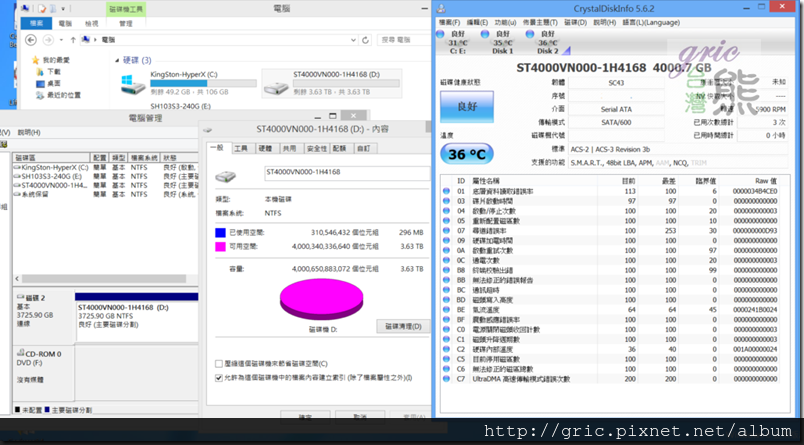Viewport: 804px width, 445px height.
Task: Click the KingSton-HyperX (C:) capacity bar
Action: click(x=203, y=83)
